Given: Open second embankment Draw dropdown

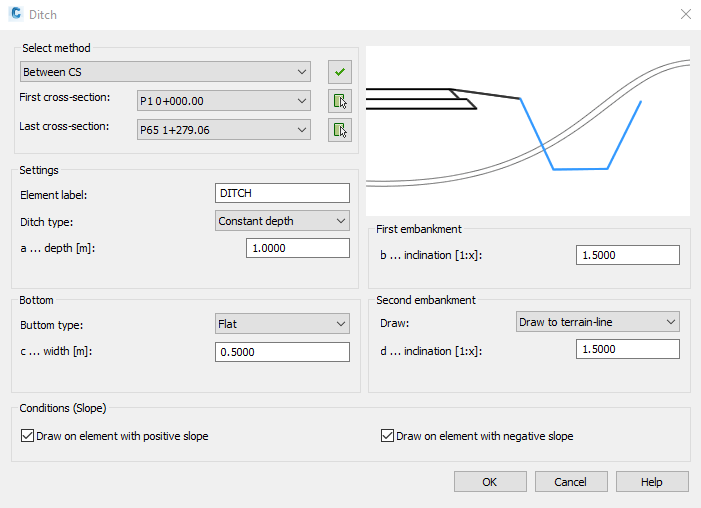Looking at the screenshot, I should click(x=597, y=322).
